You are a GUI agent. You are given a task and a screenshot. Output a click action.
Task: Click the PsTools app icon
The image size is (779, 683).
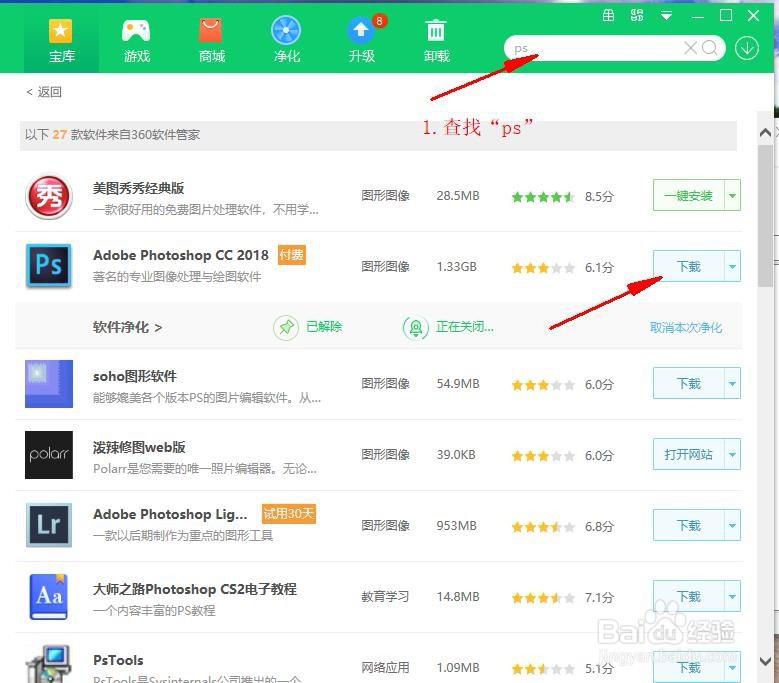pyautogui.click(x=49, y=664)
